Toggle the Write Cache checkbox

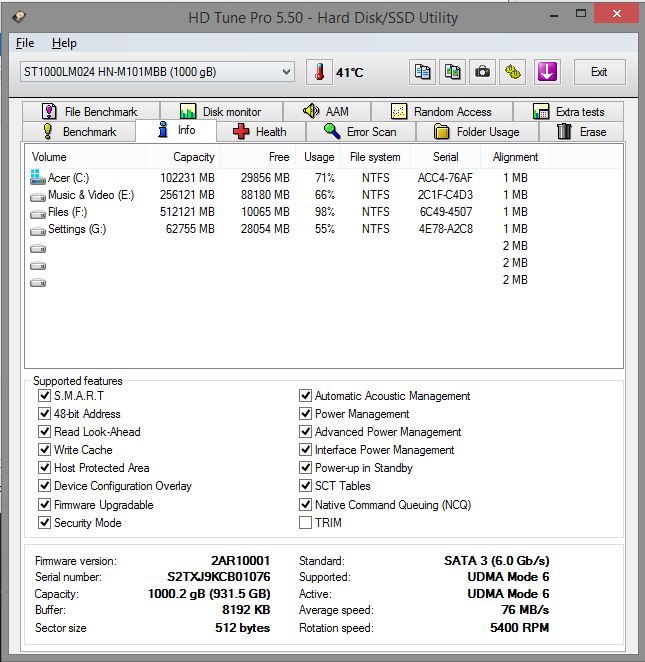pos(44,449)
